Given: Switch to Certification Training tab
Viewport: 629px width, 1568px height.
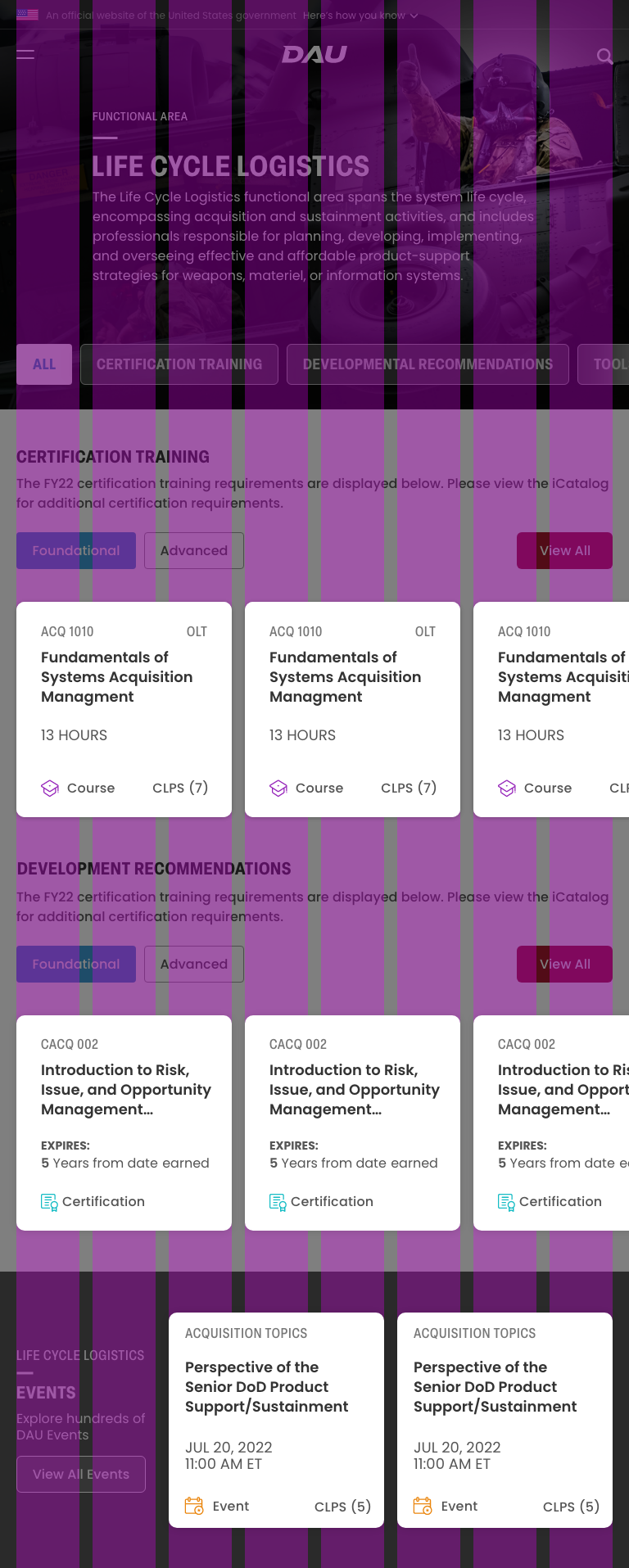Looking at the screenshot, I should [x=179, y=364].
